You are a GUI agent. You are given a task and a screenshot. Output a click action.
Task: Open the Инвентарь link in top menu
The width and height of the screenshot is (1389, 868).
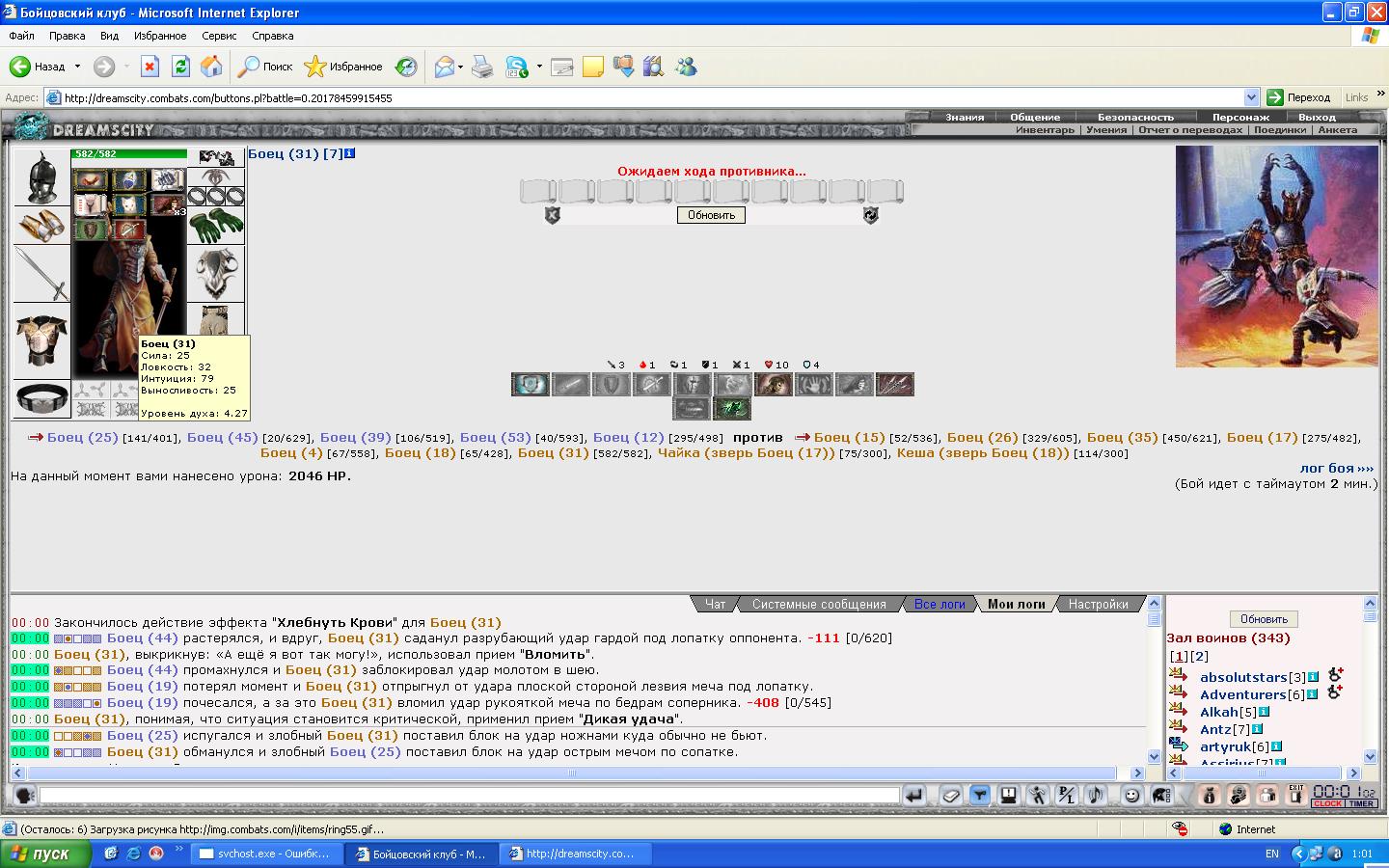(1045, 129)
